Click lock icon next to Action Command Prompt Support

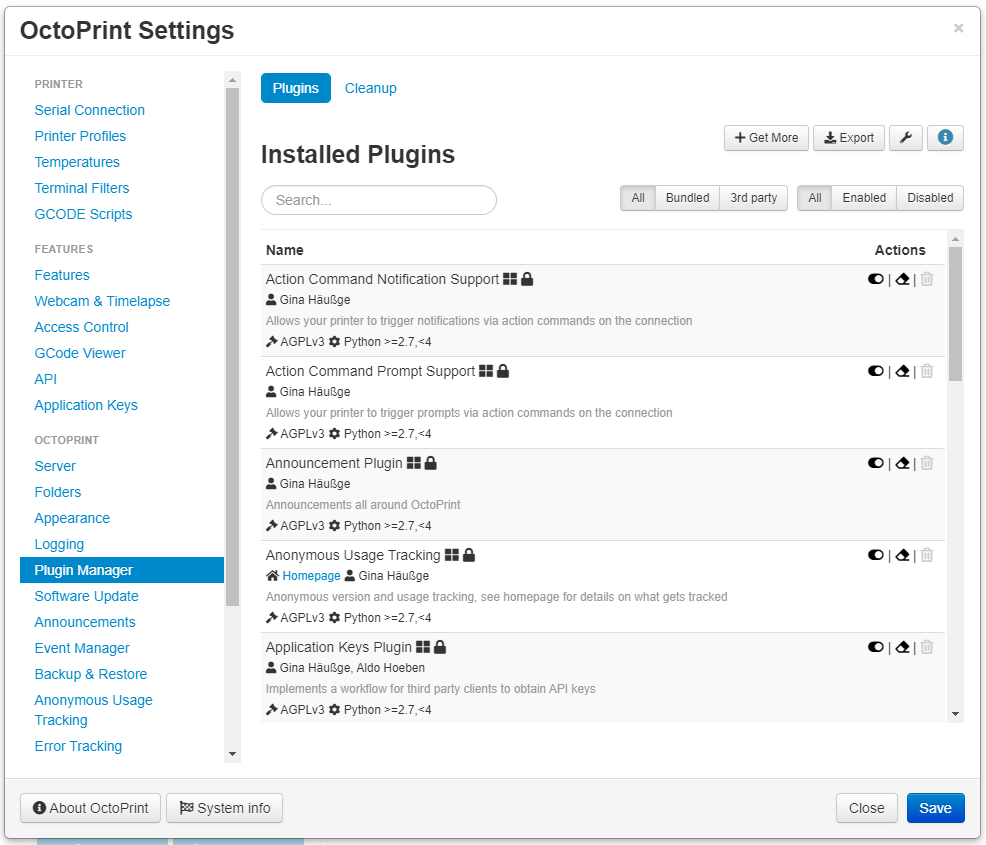point(503,371)
